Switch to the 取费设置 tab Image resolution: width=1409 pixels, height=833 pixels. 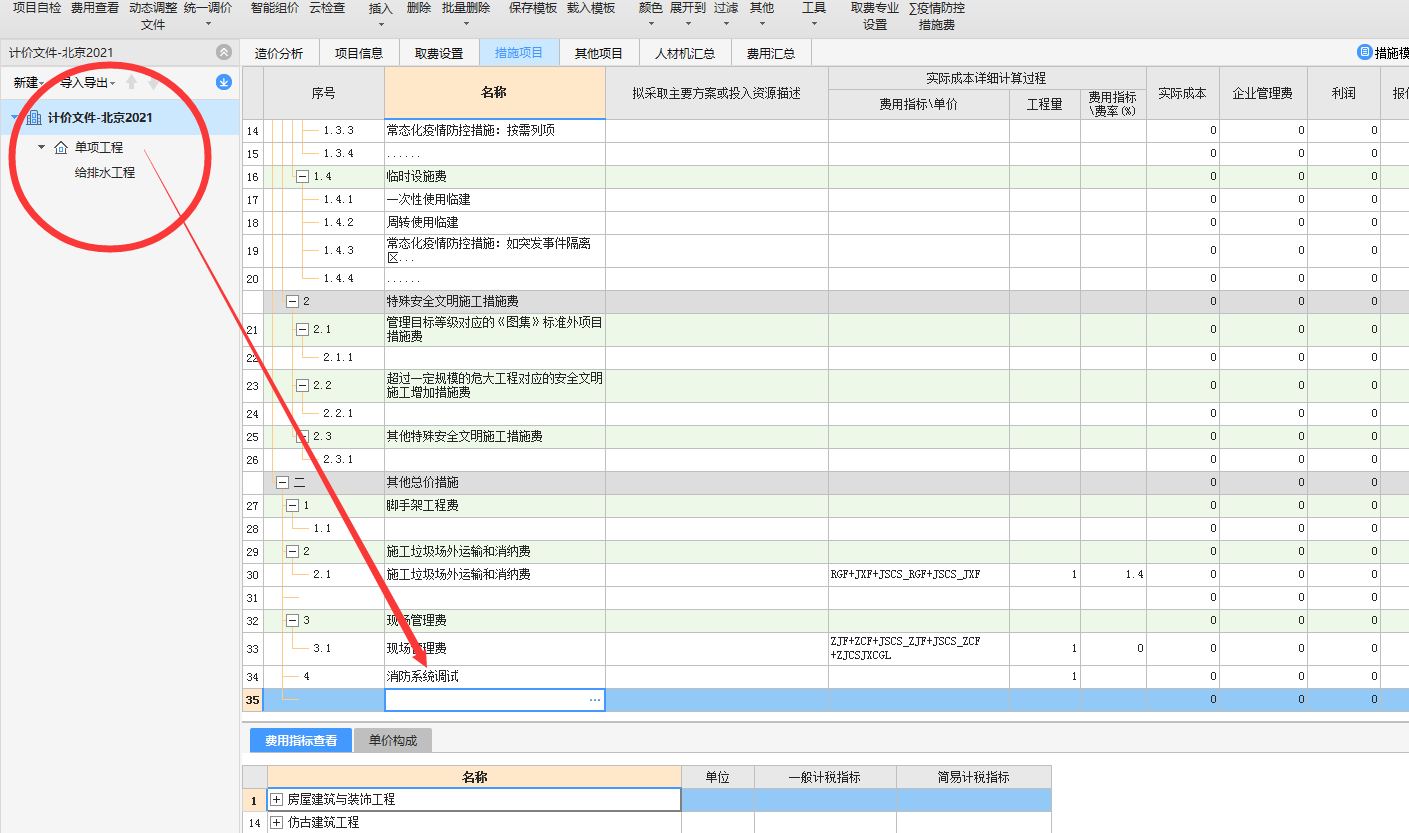point(439,53)
